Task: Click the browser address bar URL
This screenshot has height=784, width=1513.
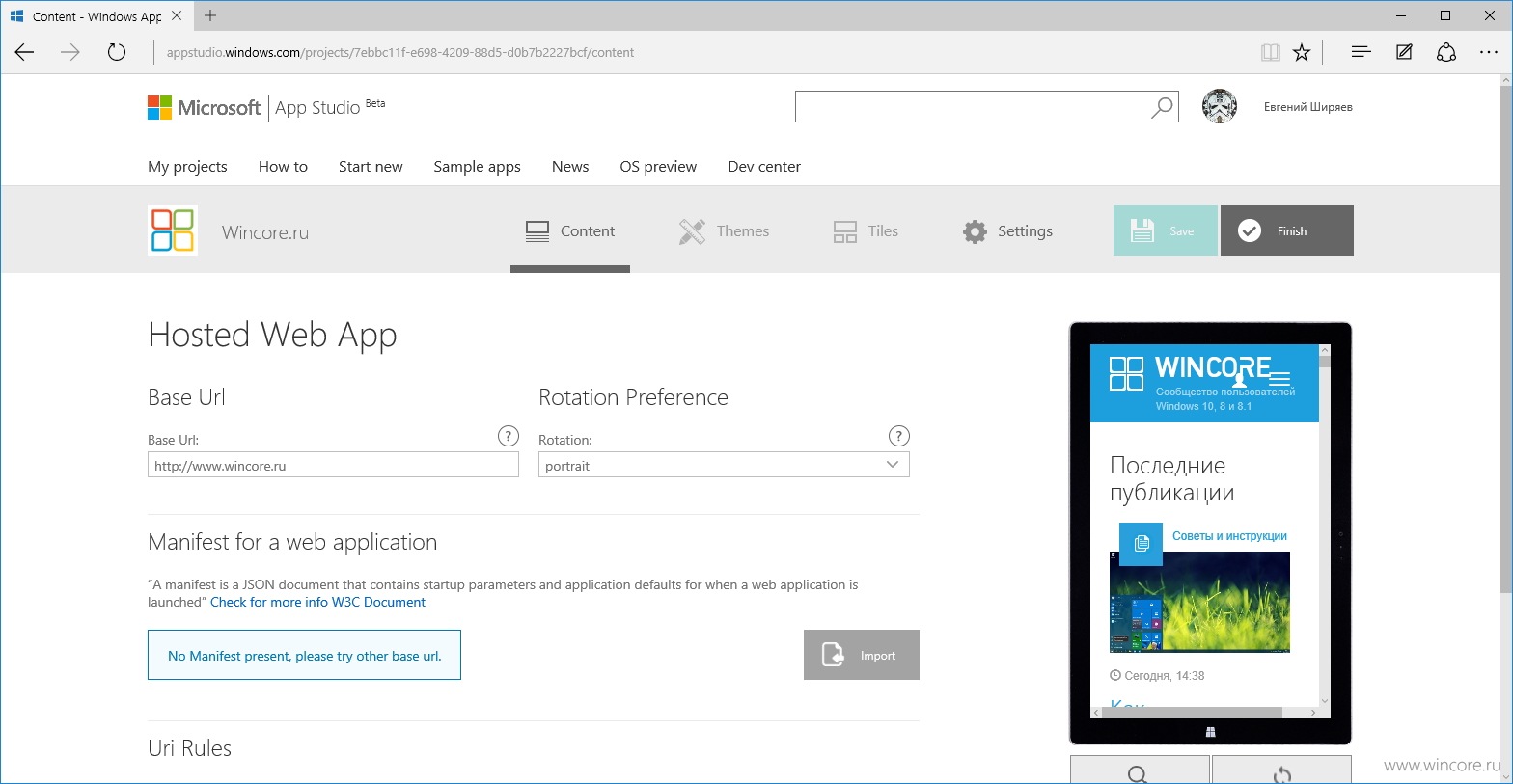Action: tap(400, 52)
